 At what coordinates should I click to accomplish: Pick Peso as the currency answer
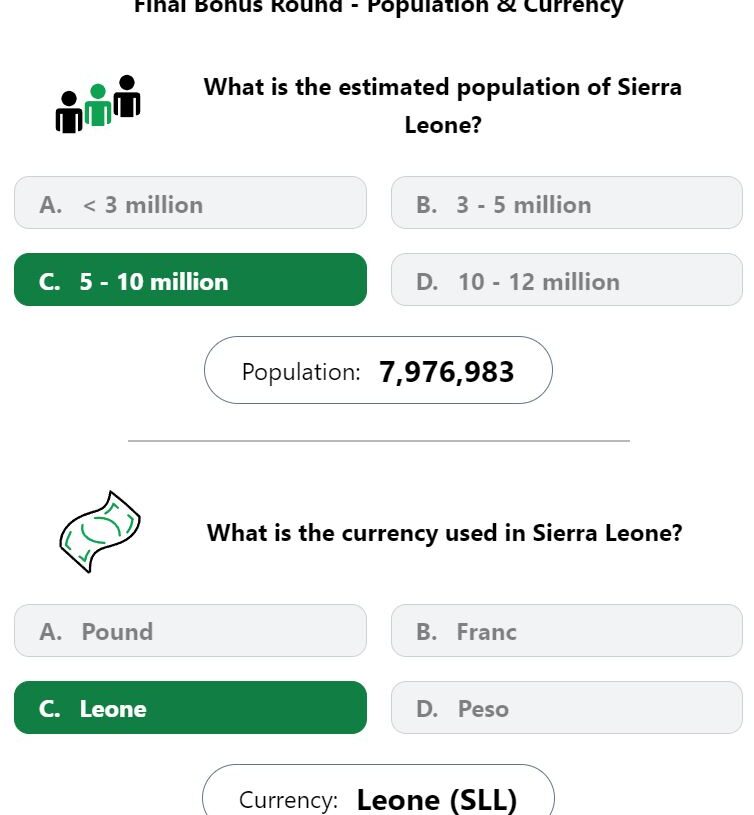566,707
